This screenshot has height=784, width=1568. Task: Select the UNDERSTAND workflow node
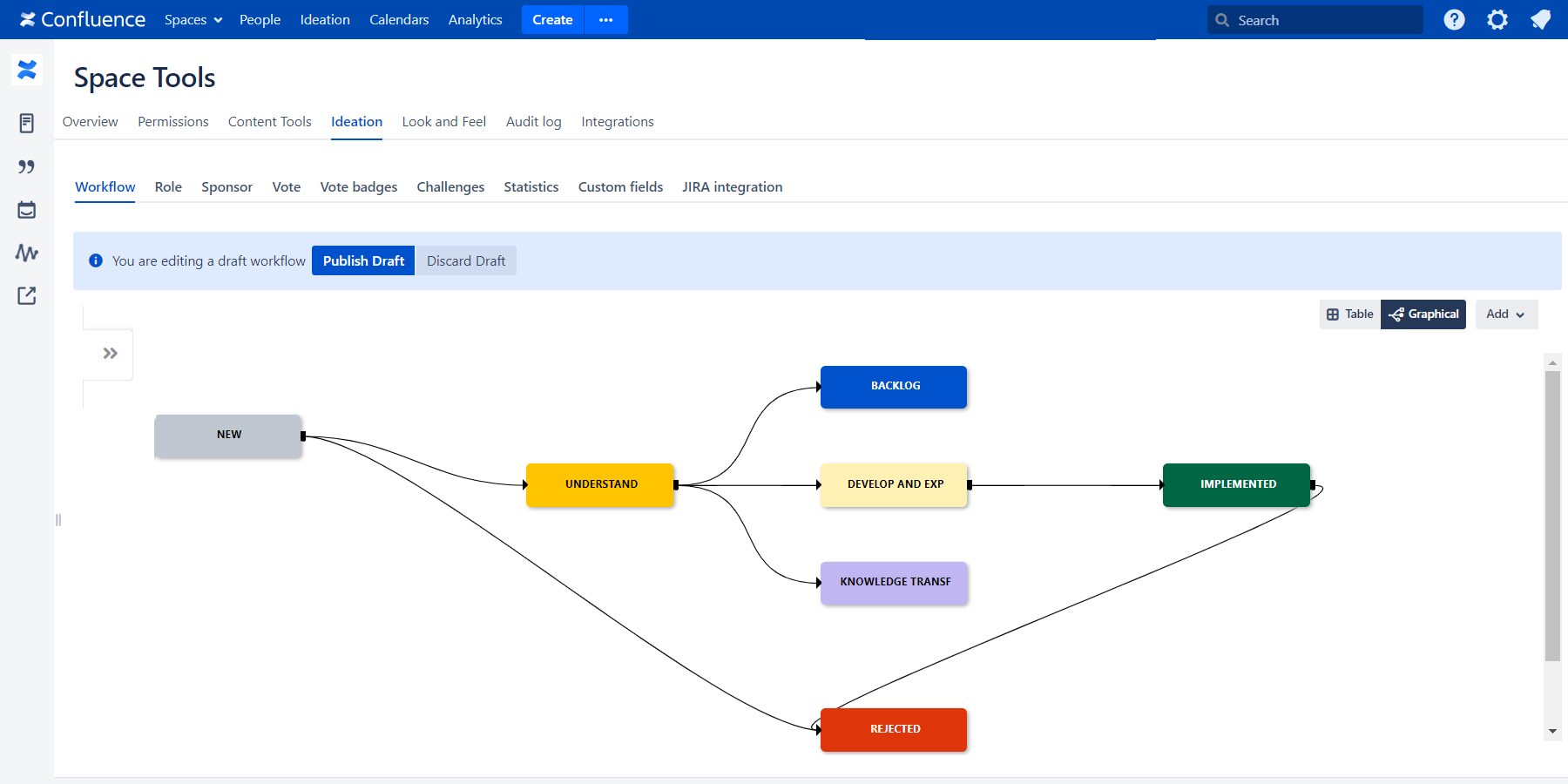[600, 484]
